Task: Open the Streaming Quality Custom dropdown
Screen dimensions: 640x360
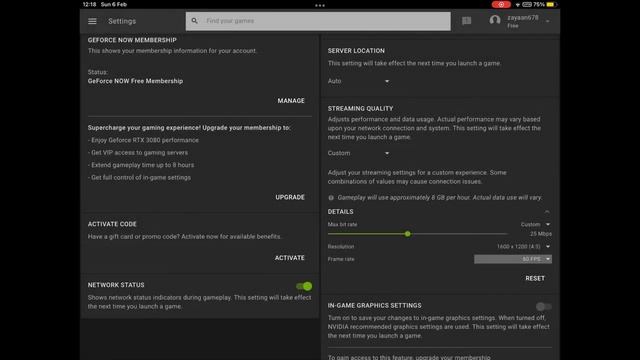Action: pyautogui.click(x=358, y=153)
